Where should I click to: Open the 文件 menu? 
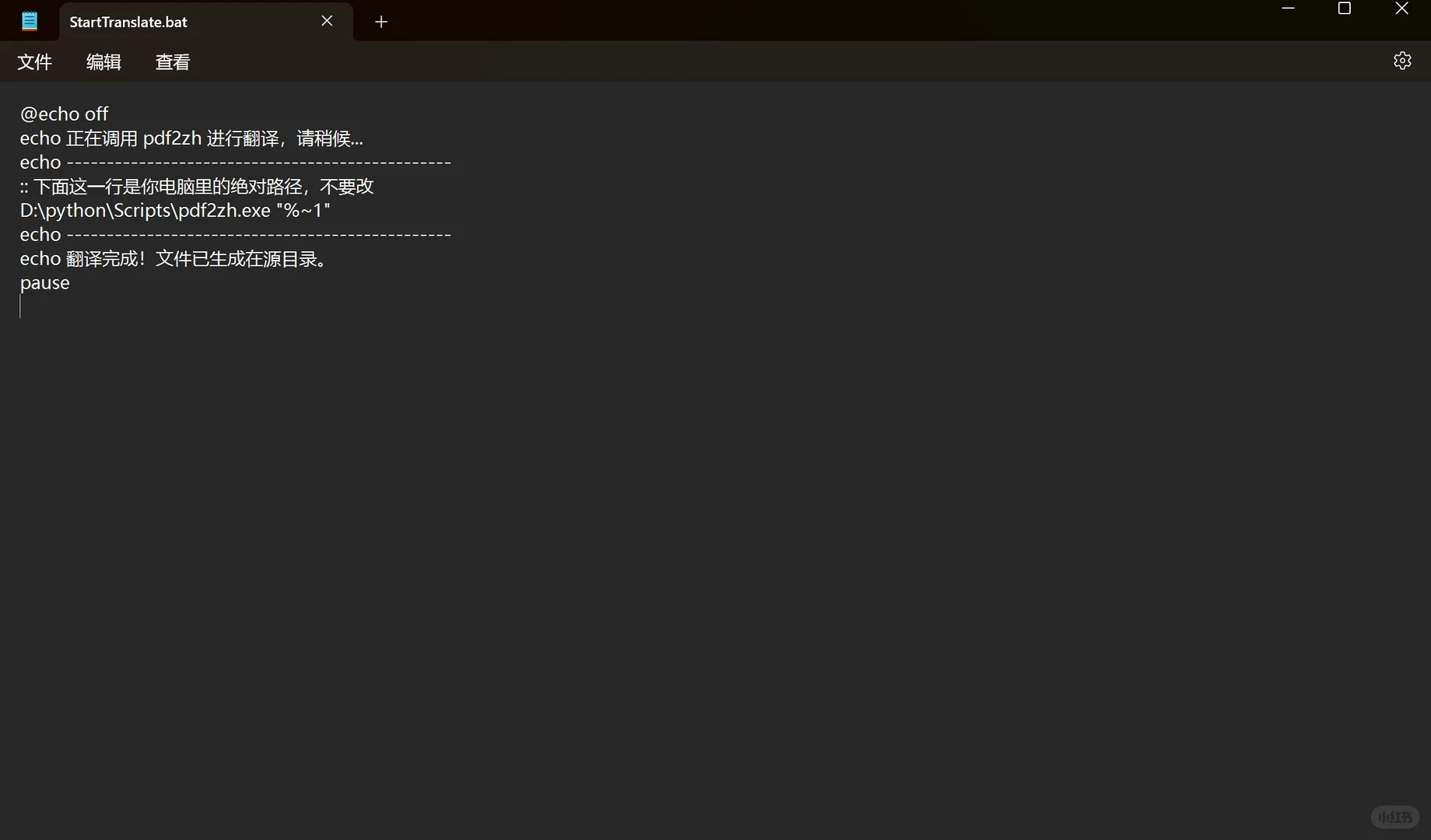pyautogui.click(x=34, y=62)
